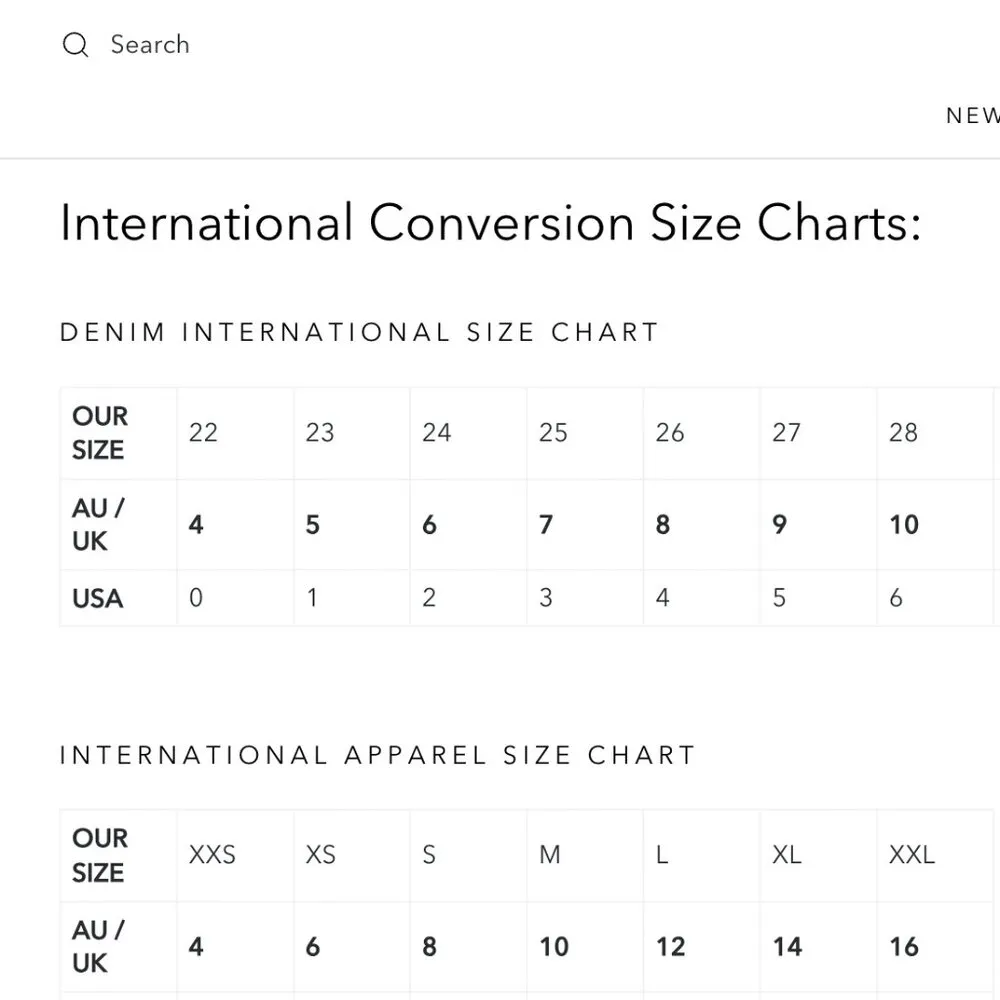Click the search magnifying glass icon
This screenshot has width=1000, height=1000.
(75, 45)
